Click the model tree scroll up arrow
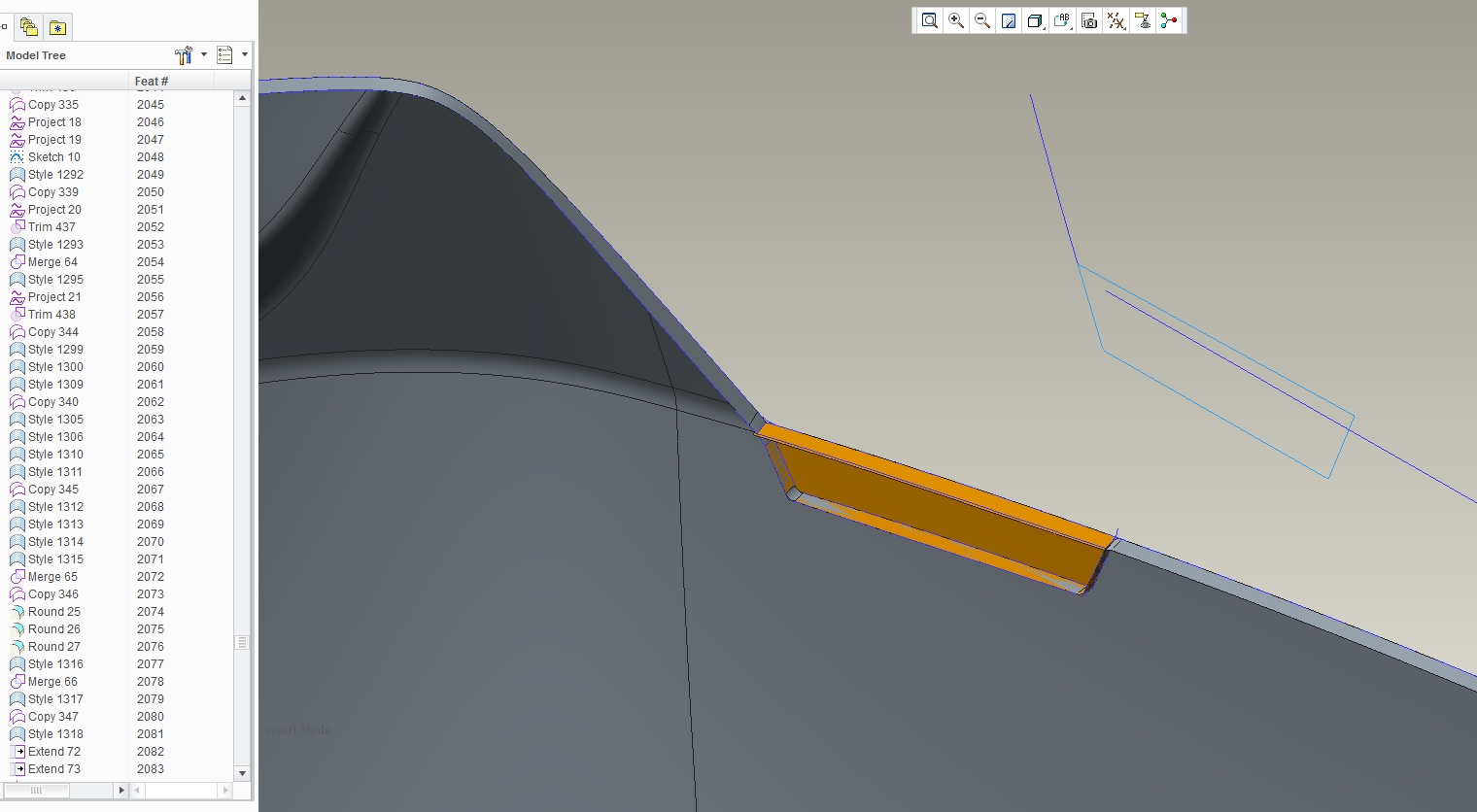Image resolution: width=1477 pixels, height=812 pixels. [242, 98]
